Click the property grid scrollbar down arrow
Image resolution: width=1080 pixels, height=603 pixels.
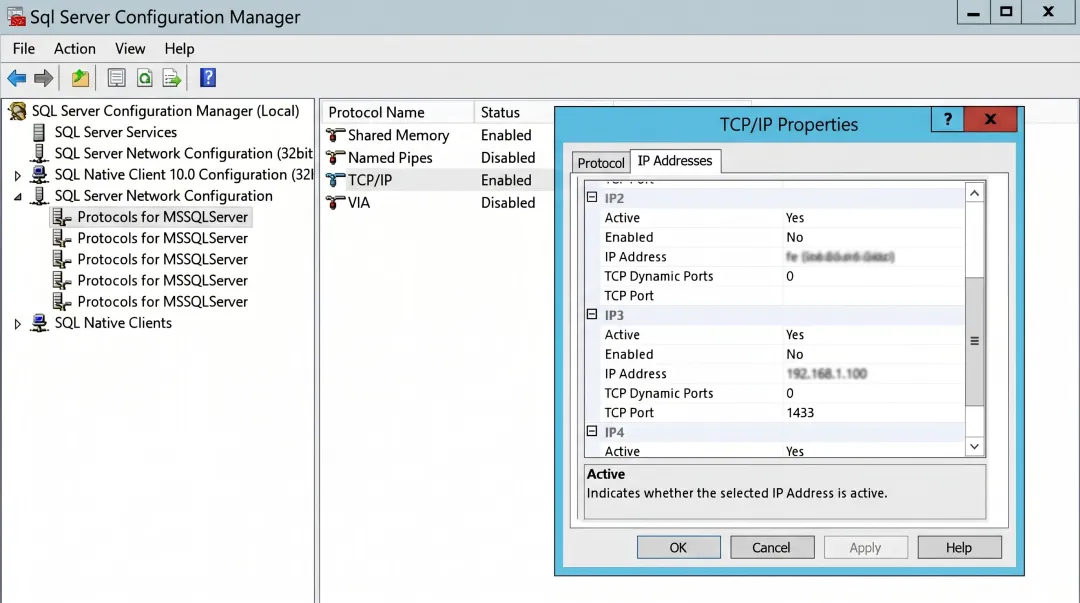[975, 447]
